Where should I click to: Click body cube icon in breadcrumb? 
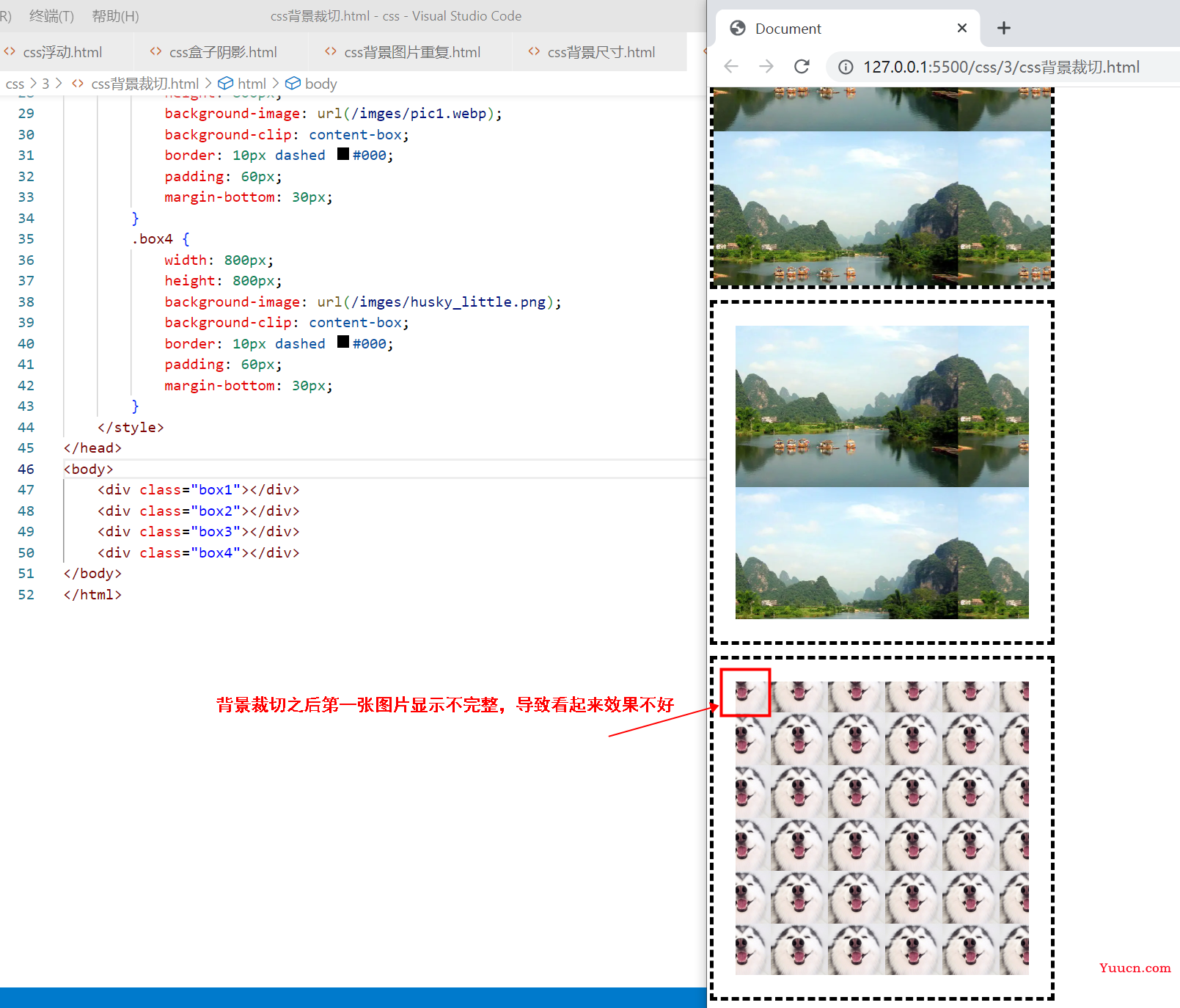click(x=293, y=84)
